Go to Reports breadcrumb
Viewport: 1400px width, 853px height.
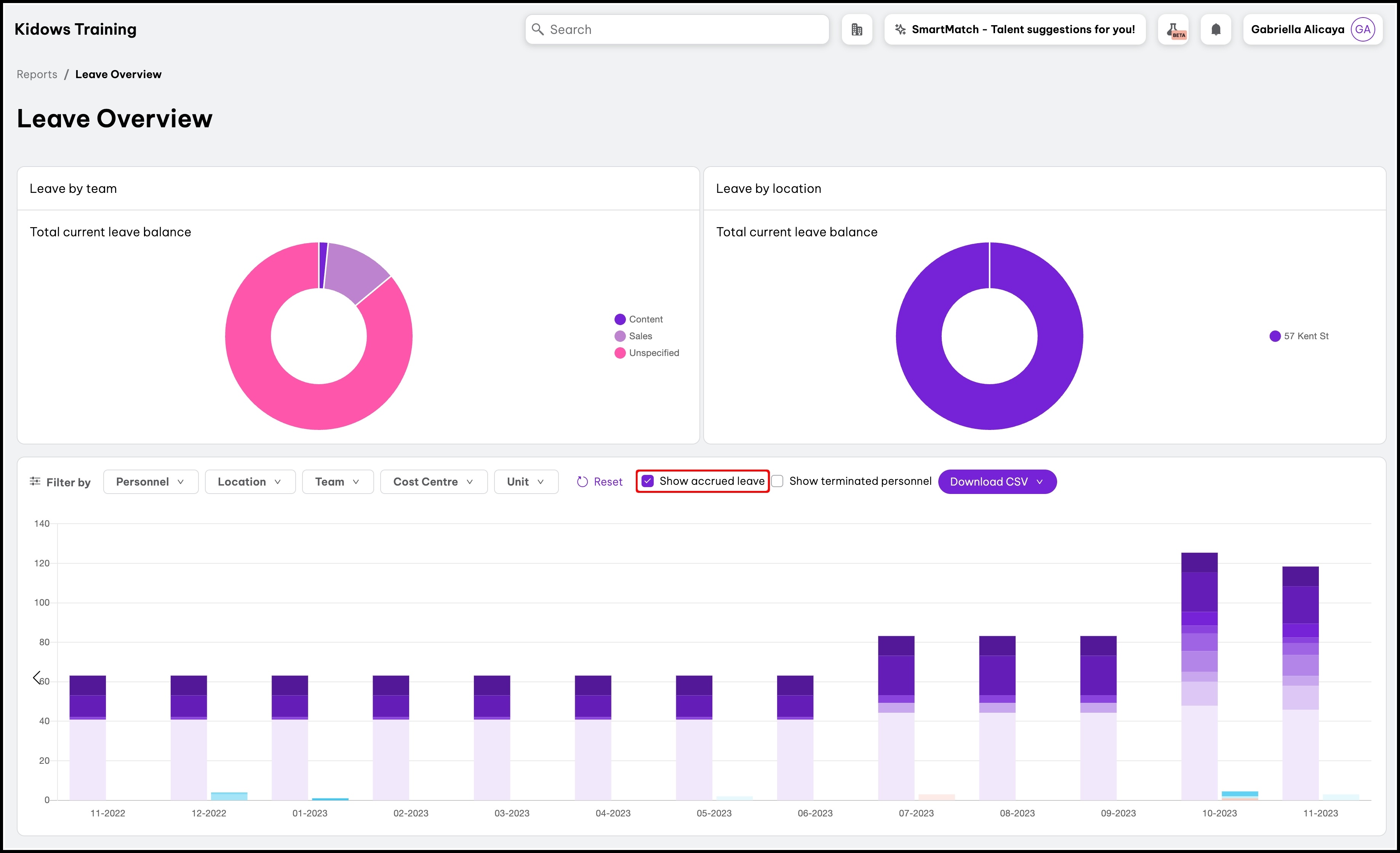(37, 74)
